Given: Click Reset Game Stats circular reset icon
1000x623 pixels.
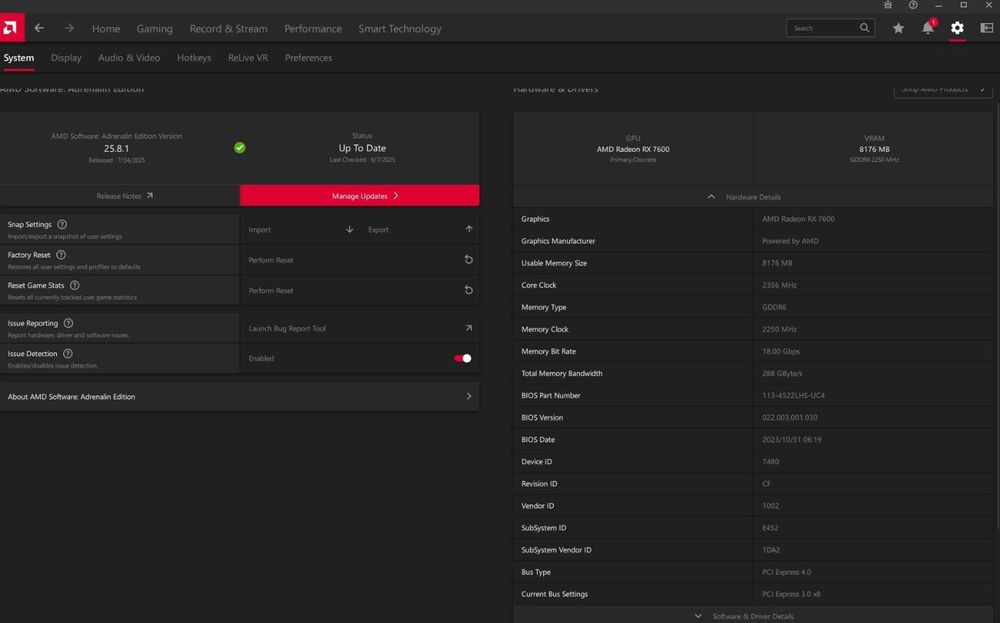Looking at the screenshot, I should [468, 290].
